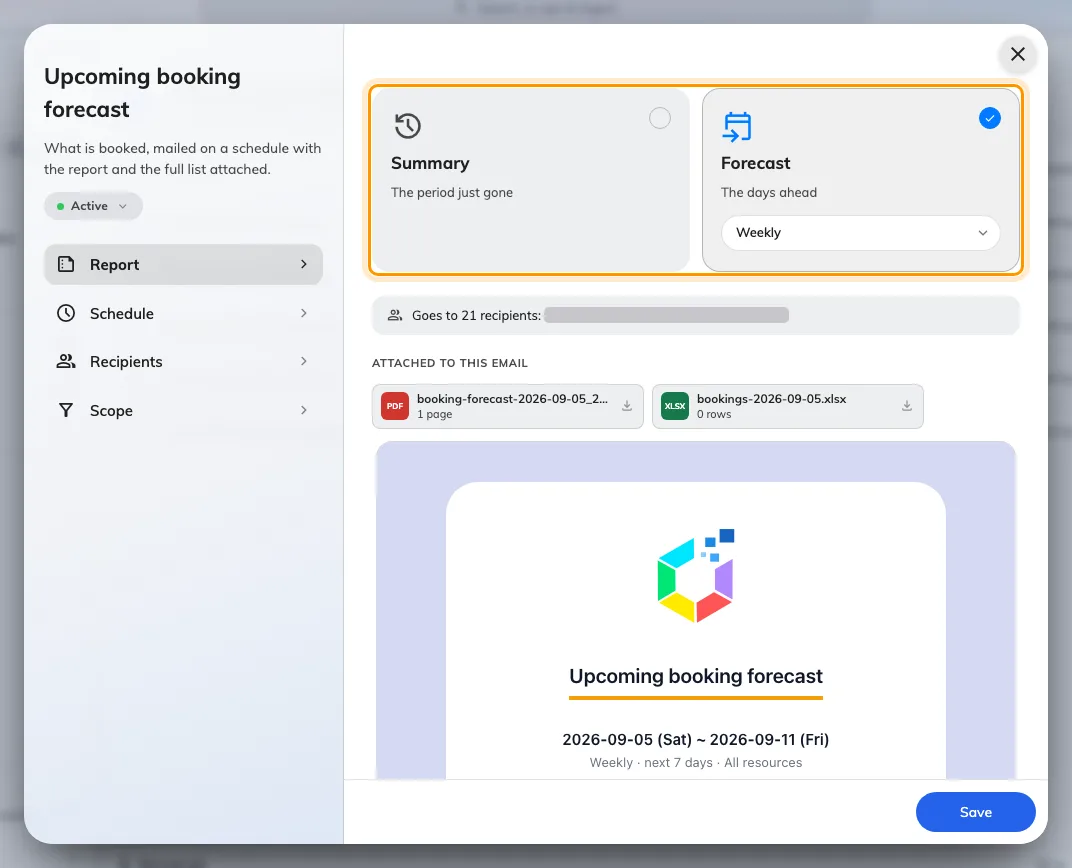Click the green XLSX file icon

[x=675, y=406]
